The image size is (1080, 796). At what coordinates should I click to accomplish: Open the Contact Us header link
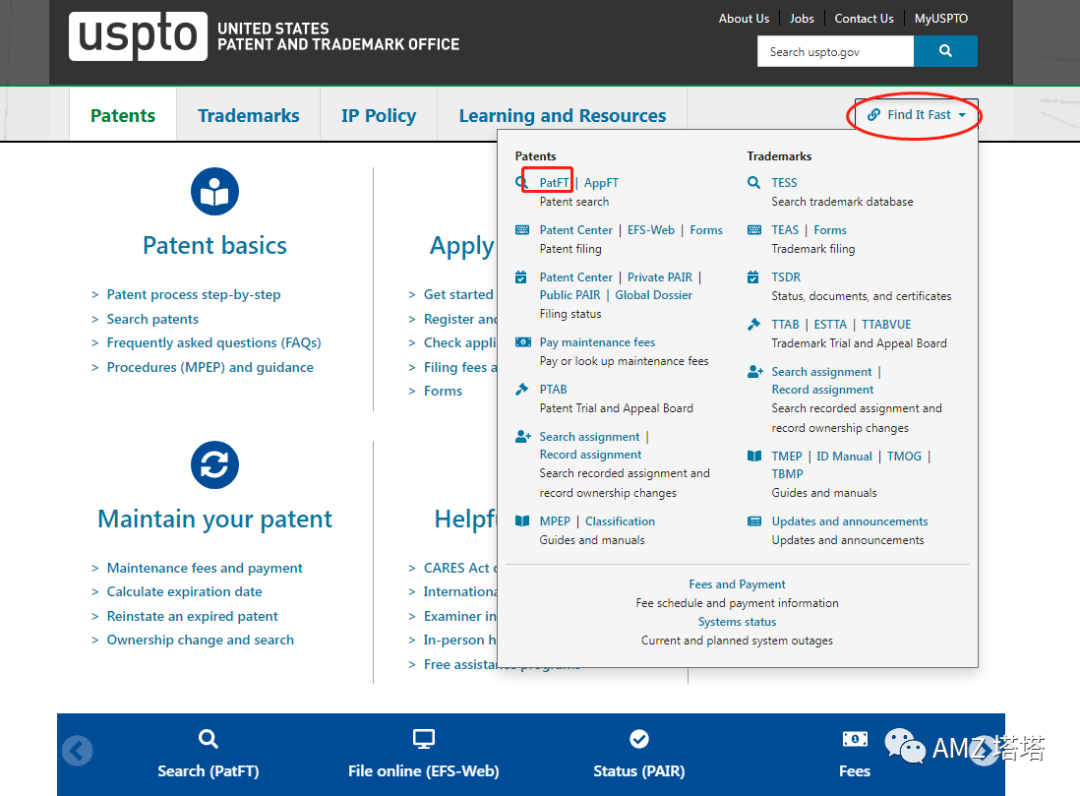coord(864,19)
